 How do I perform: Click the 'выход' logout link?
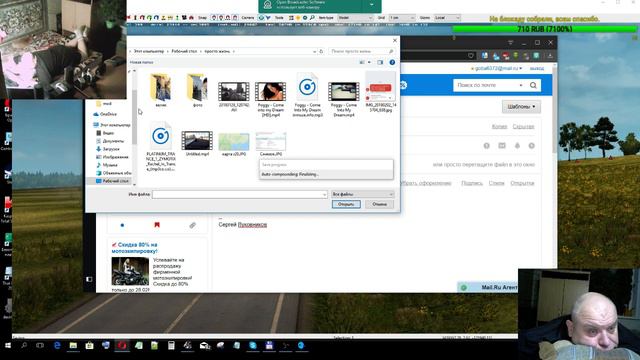point(537,69)
